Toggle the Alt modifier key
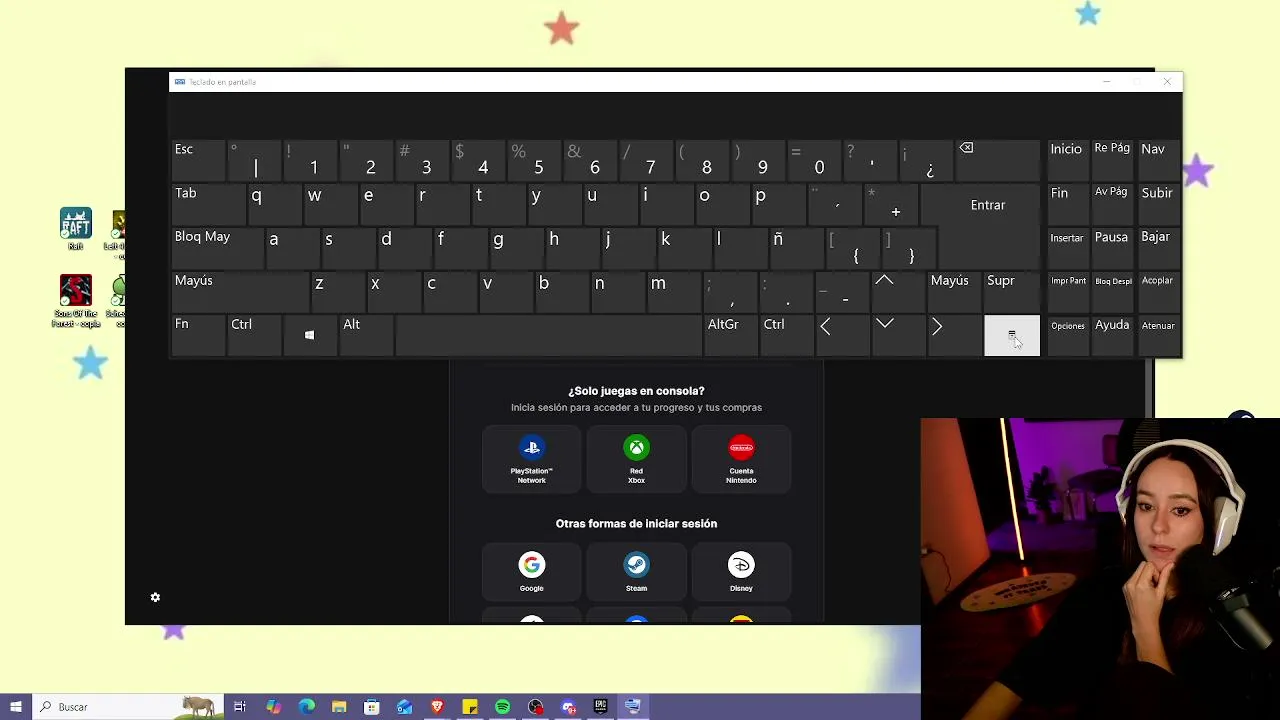The width and height of the screenshot is (1280, 720). pos(365,335)
